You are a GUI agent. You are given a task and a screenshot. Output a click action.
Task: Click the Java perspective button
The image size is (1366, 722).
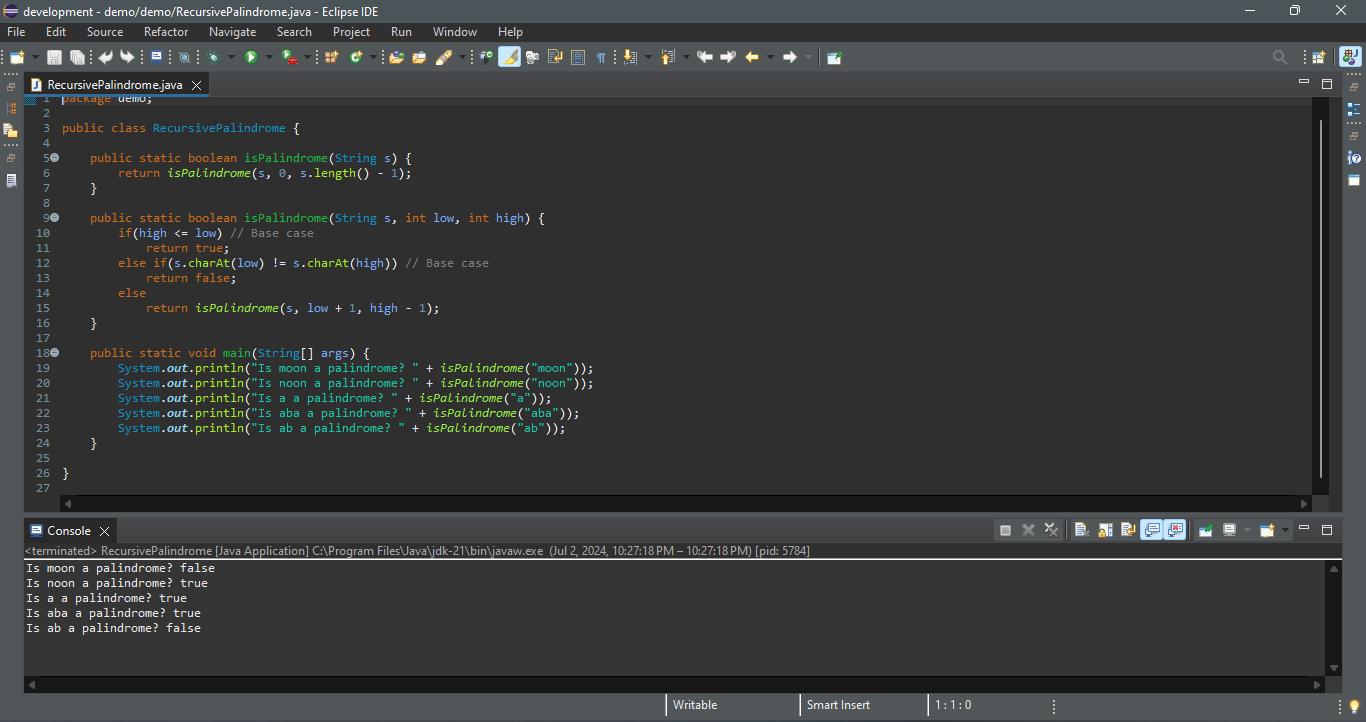pos(1350,57)
